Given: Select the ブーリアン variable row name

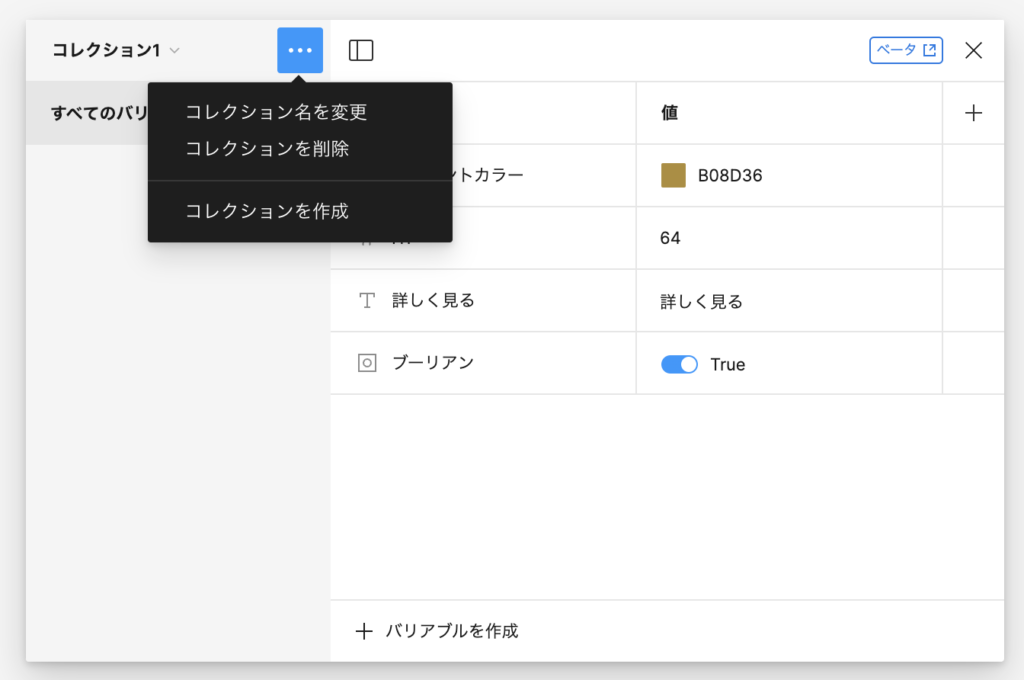Looking at the screenshot, I should (432, 363).
